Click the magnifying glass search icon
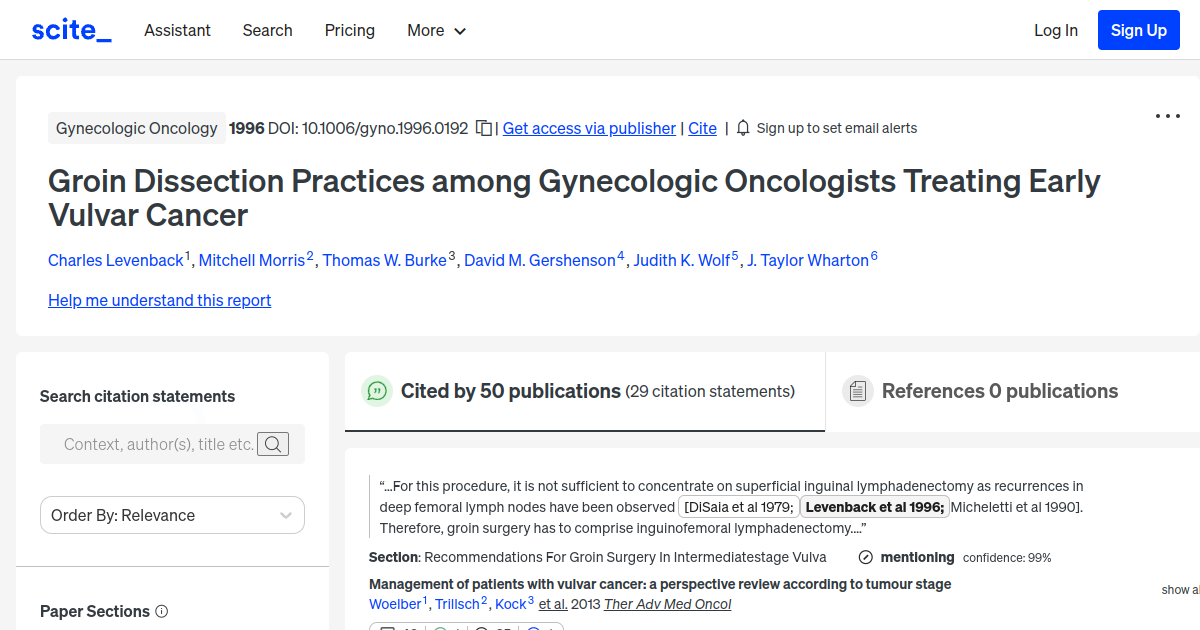Viewport: 1200px width, 630px height. pos(272,444)
